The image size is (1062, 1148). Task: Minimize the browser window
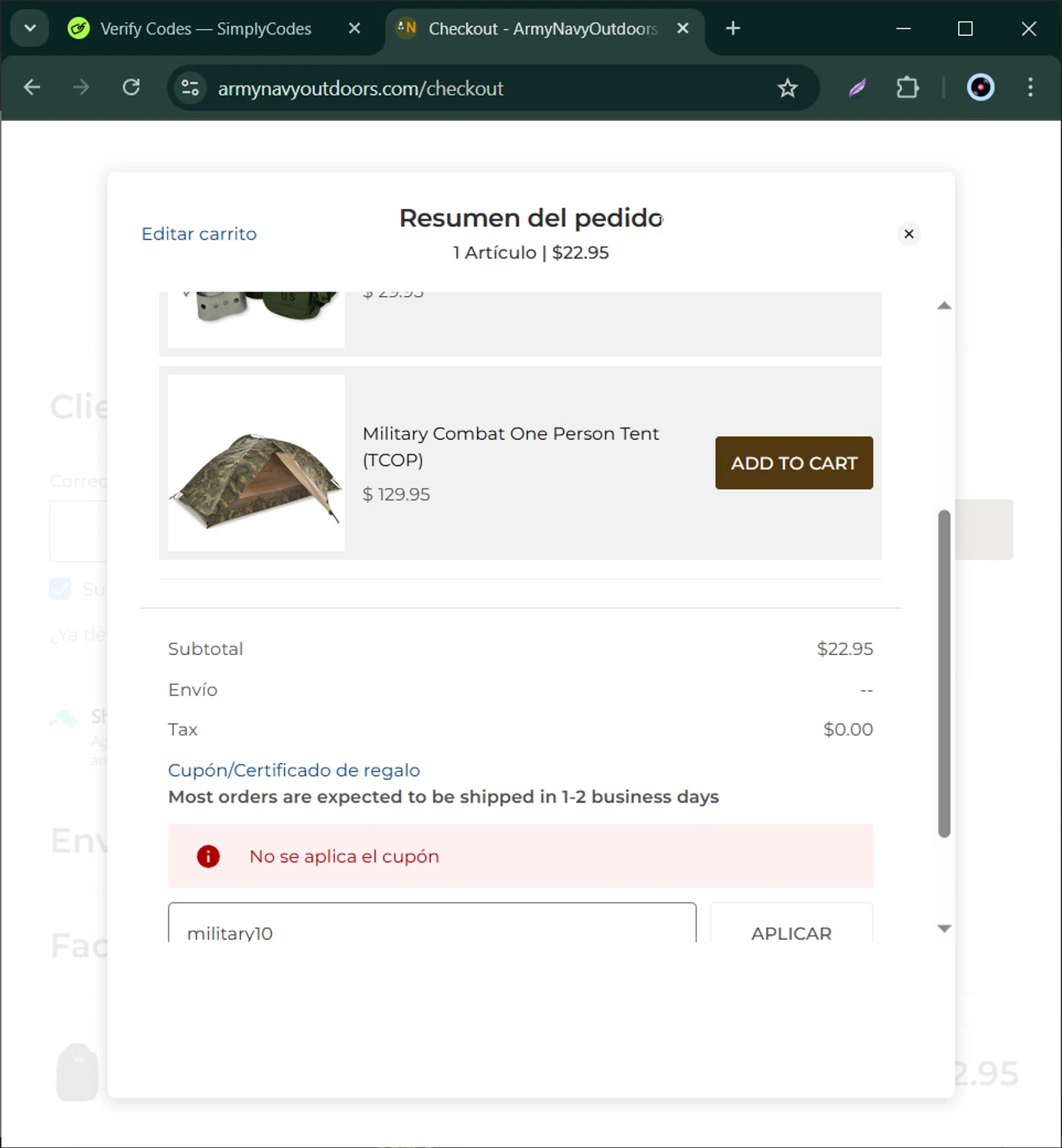[904, 28]
